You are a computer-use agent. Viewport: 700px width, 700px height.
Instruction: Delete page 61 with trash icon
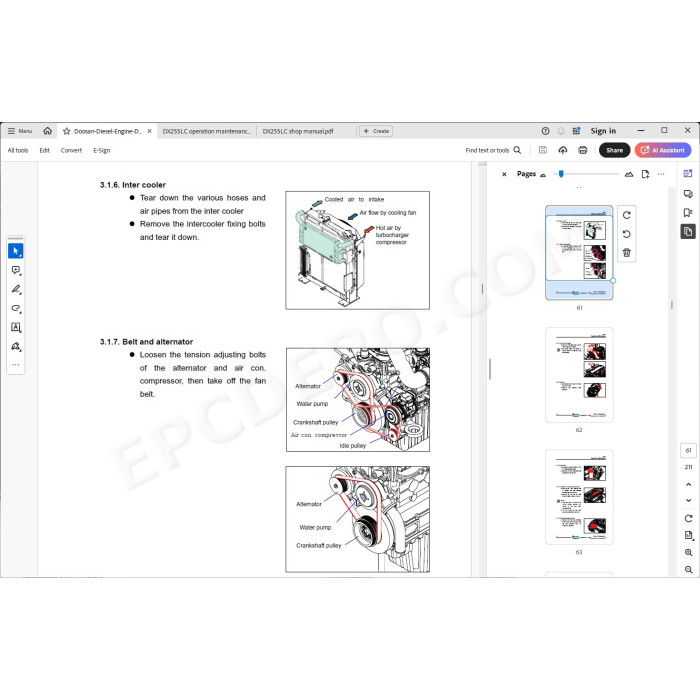pos(626,253)
